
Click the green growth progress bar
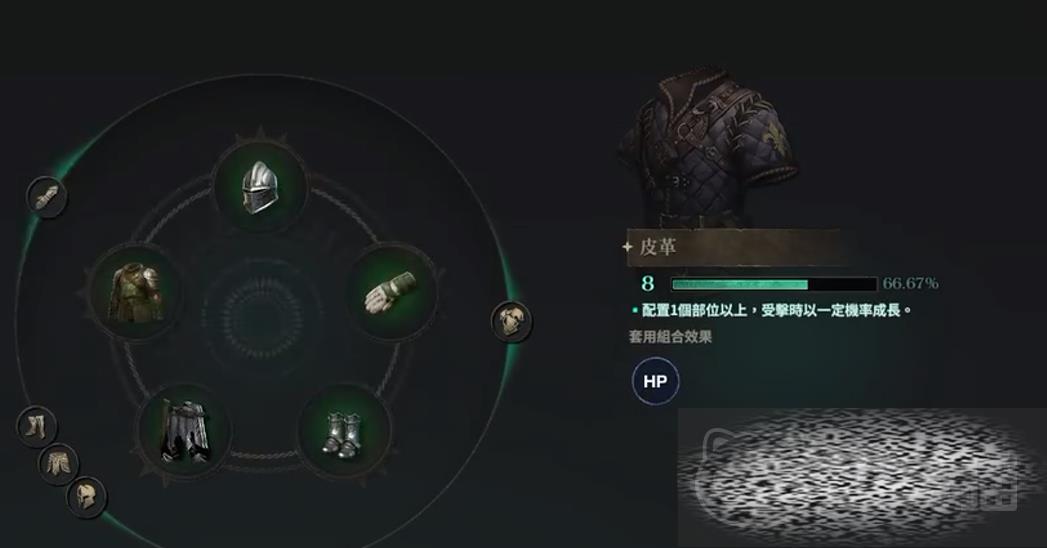coord(774,284)
